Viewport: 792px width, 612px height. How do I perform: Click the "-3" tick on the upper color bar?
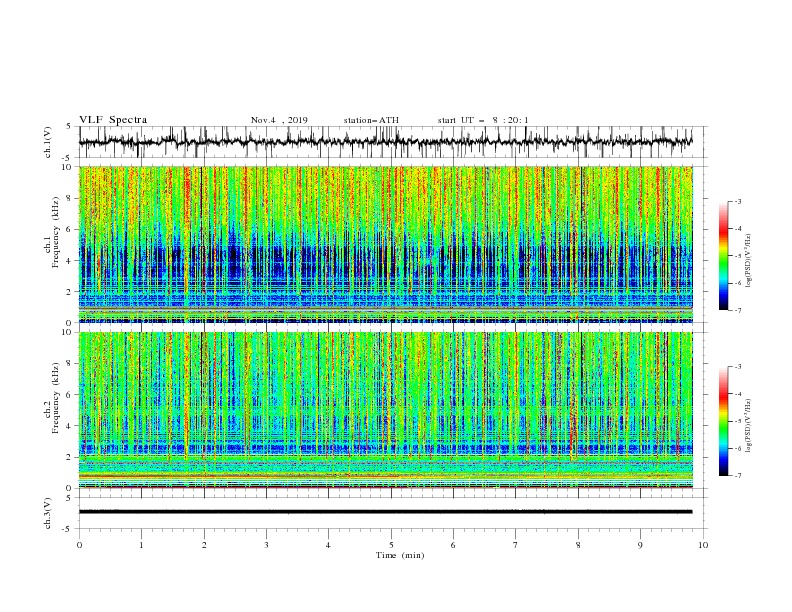738,201
